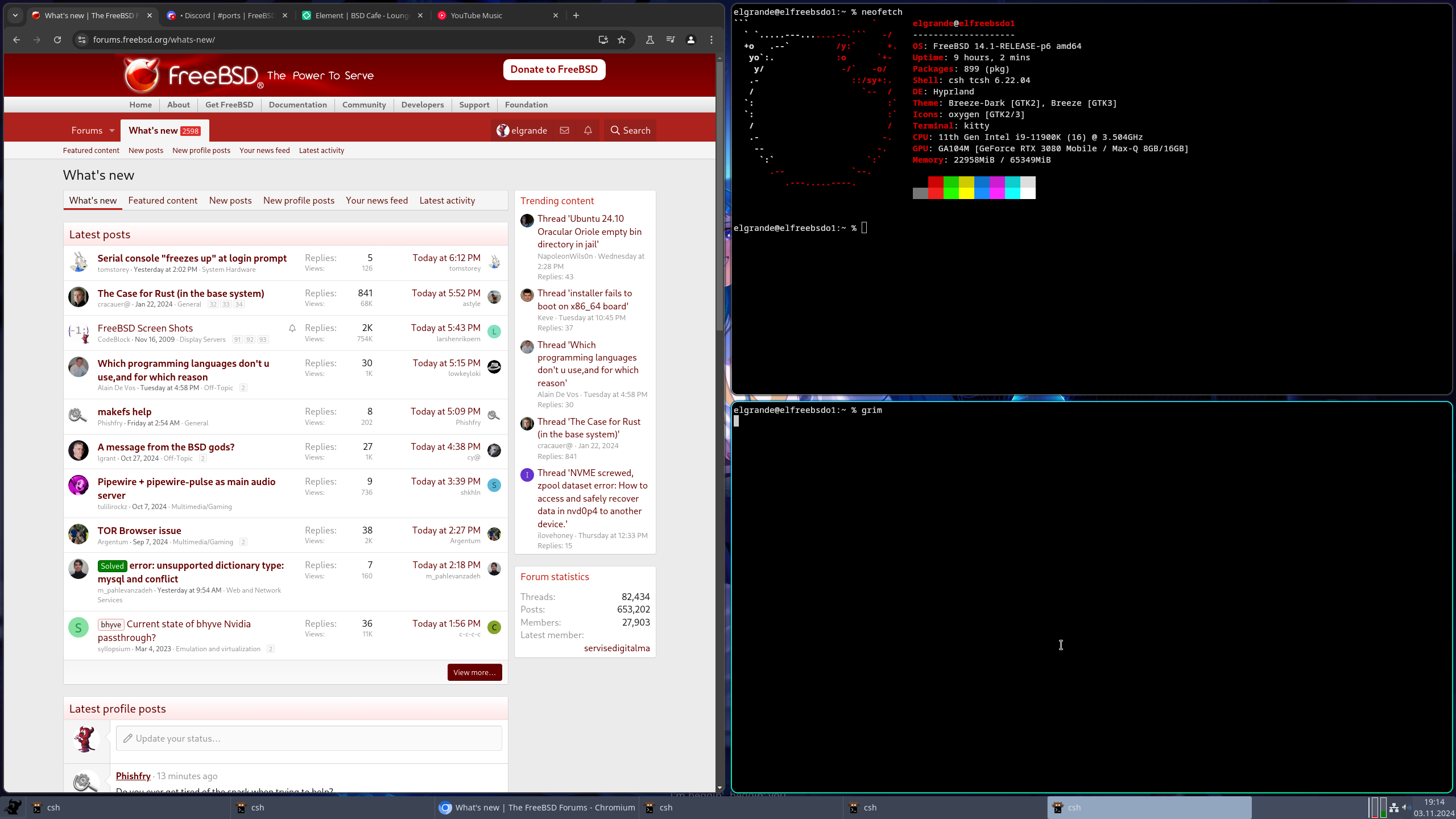Open the Get FreeBSD menu item
This screenshot has height=819, width=1456.
coord(229,105)
